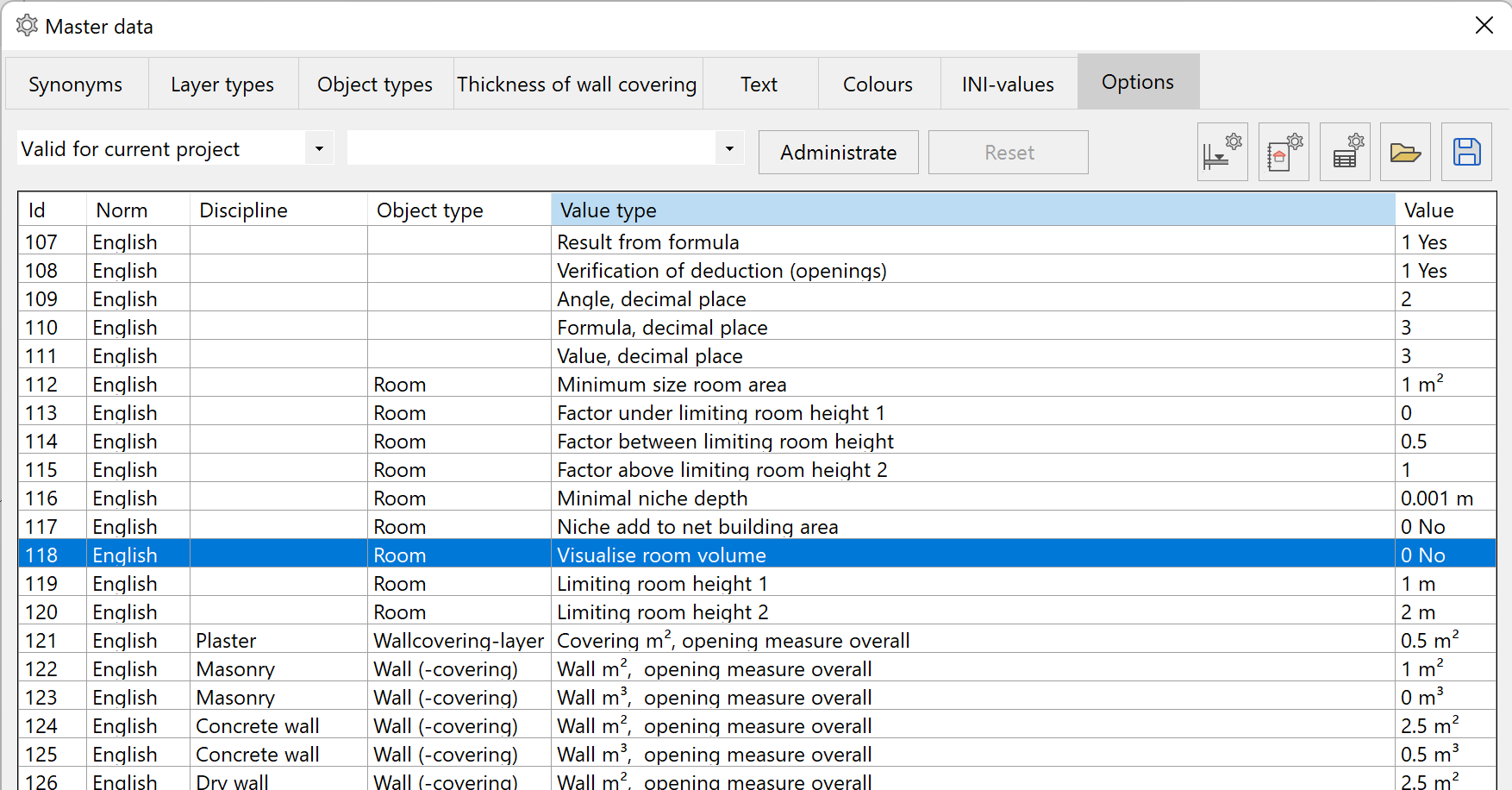Select the 'Formula, decimal place' row
Image resolution: width=1512 pixels, height=790 pixels.
pyautogui.click(x=757, y=327)
